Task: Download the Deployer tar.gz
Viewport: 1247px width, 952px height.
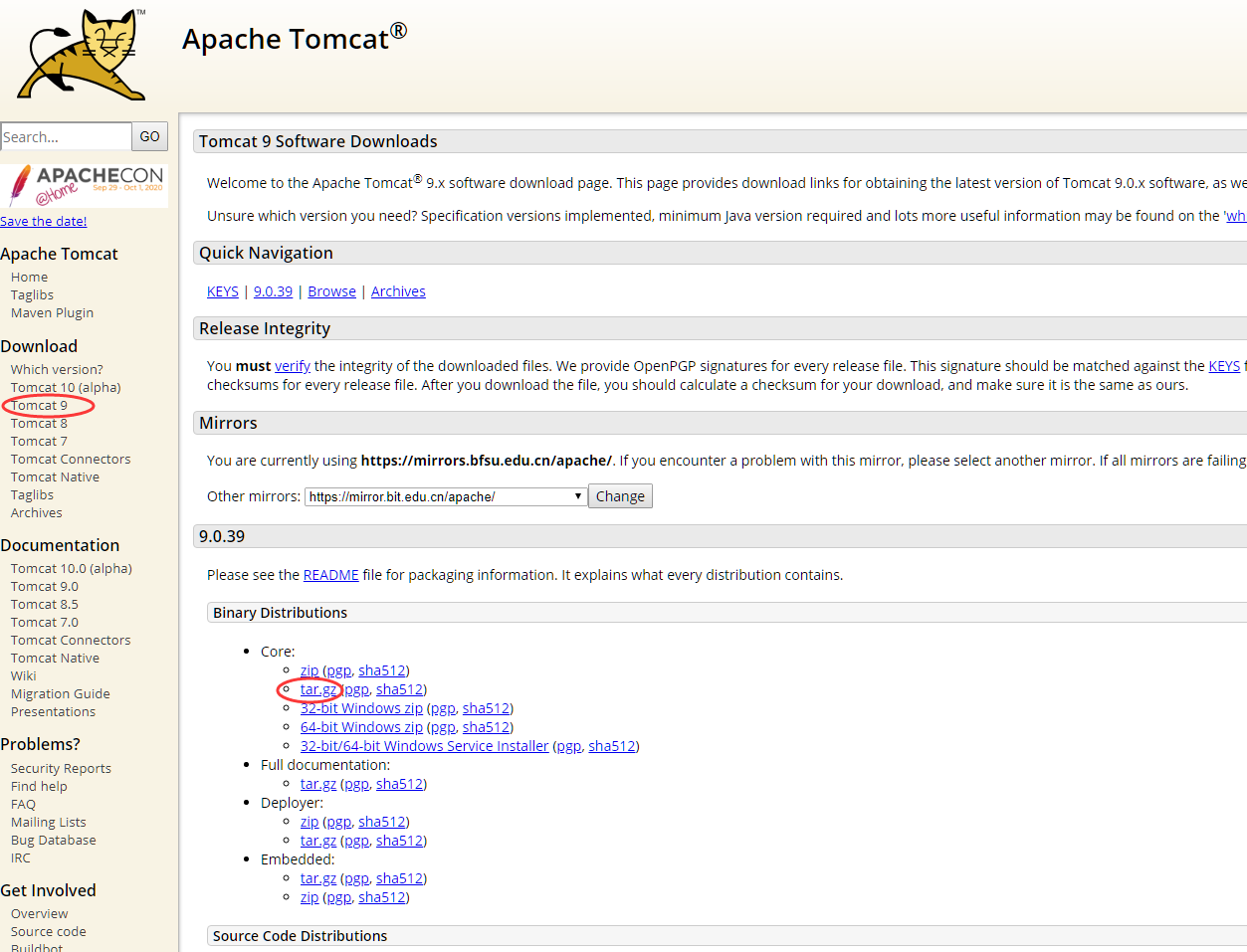Action: 318,841
